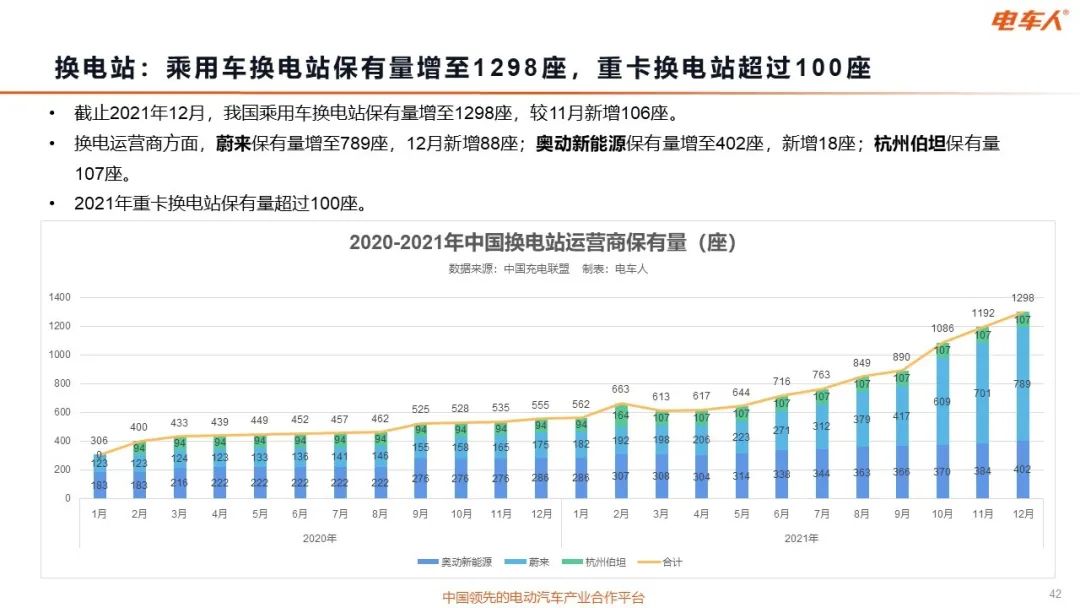This screenshot has width=1080, height=608.
Task: Click the bold 奥动新能源 in the bullet text
Action: click(581, 143)
